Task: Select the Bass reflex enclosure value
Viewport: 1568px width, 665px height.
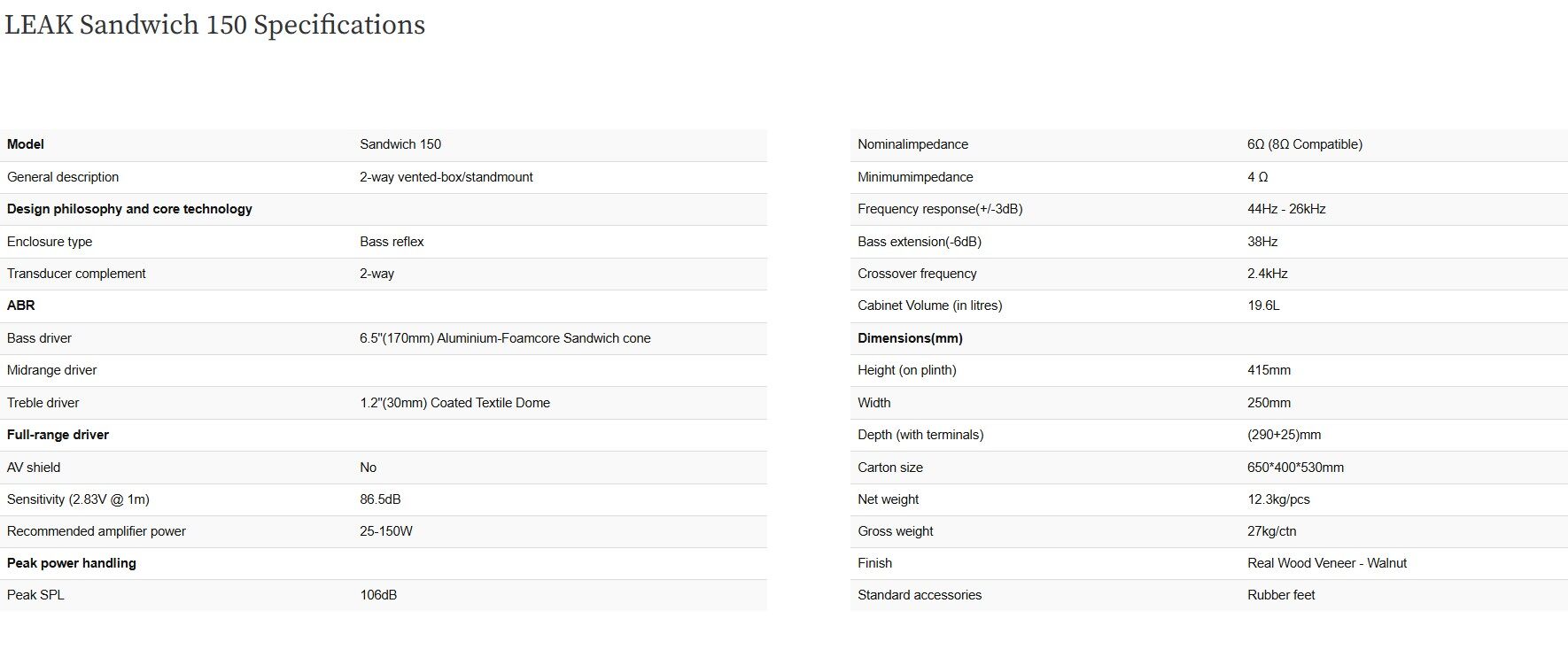Action: click(x=392, y=242)
